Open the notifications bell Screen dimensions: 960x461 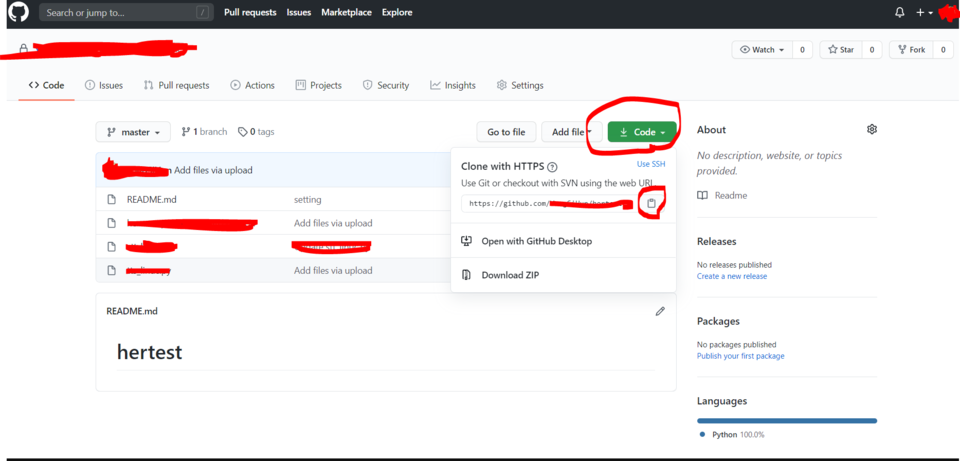pos(899,13)
